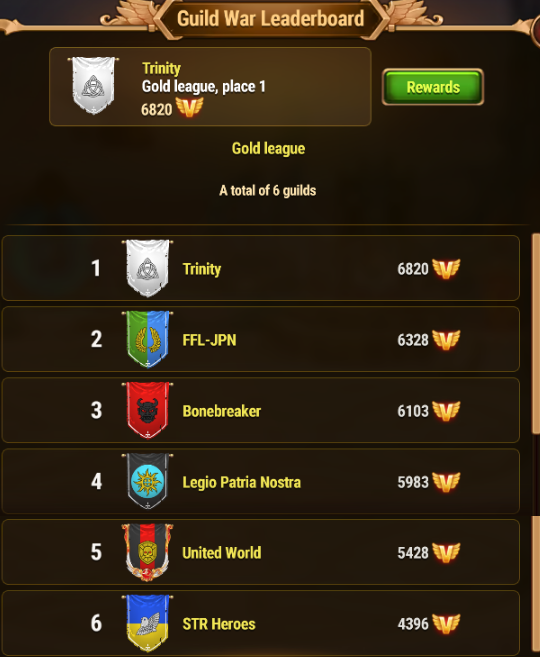Viewport: 540px width, 657px height.
Task: Click Bonebreaker red demon banner
Action: pyautogui.click(x=147, y=410)
